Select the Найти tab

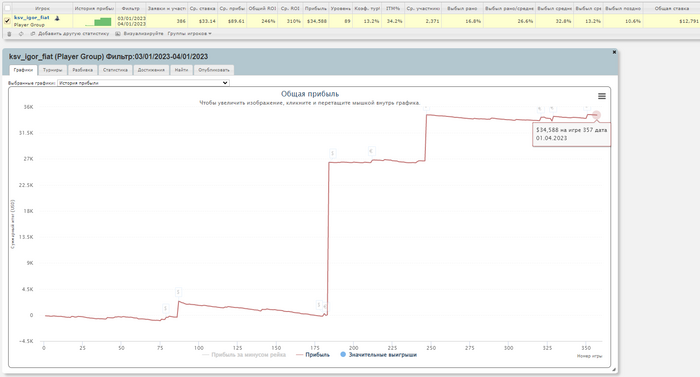point(181,70)
